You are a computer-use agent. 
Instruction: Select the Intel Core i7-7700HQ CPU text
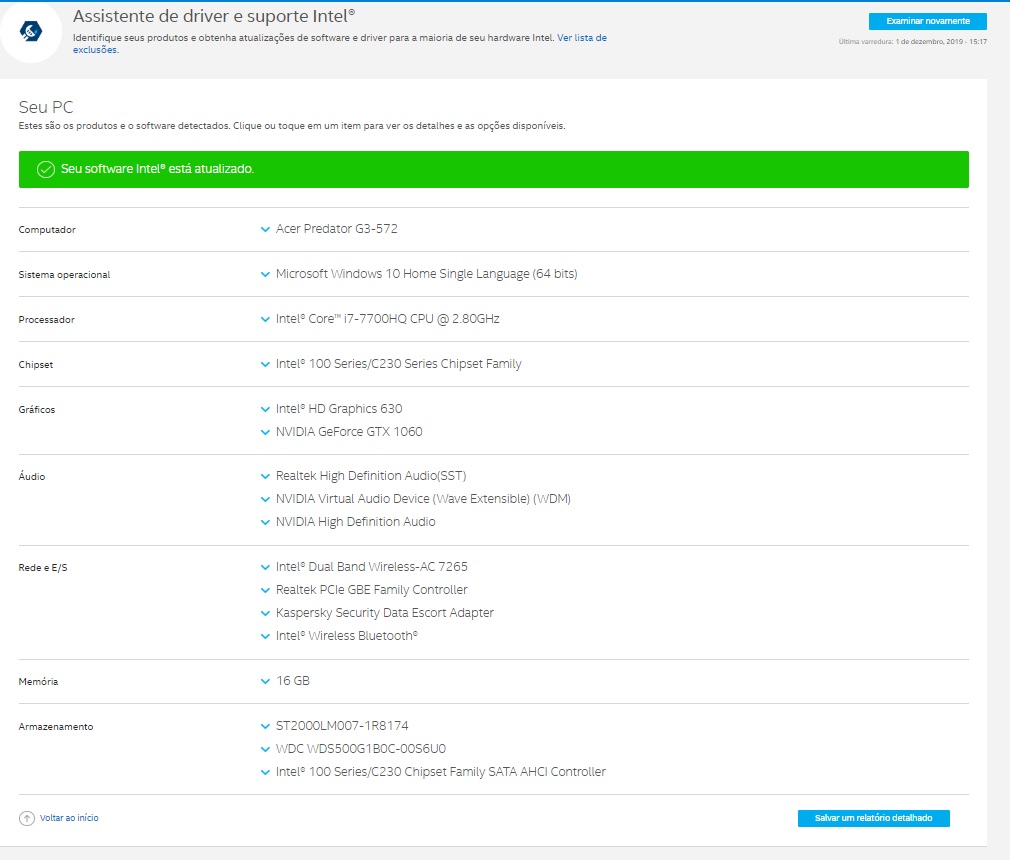coord(388,319)
